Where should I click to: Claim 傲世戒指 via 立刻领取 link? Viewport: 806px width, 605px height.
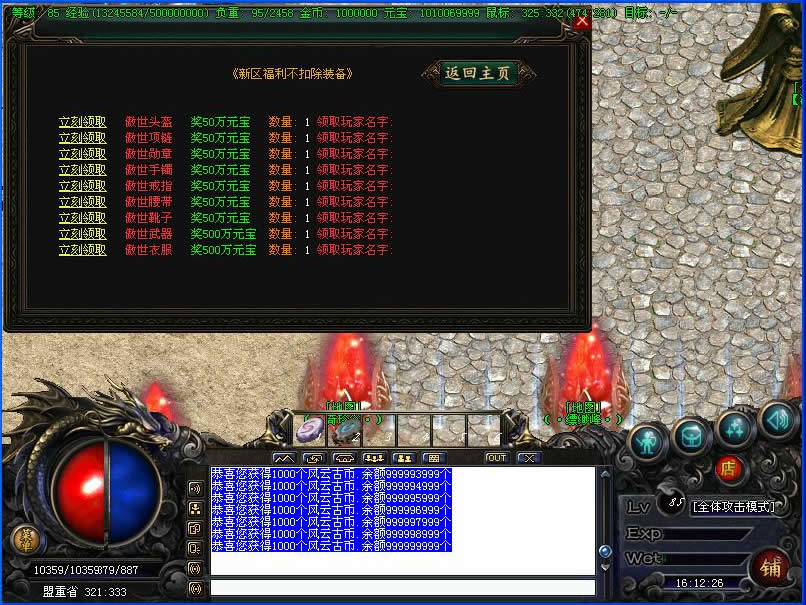[82, 186]
